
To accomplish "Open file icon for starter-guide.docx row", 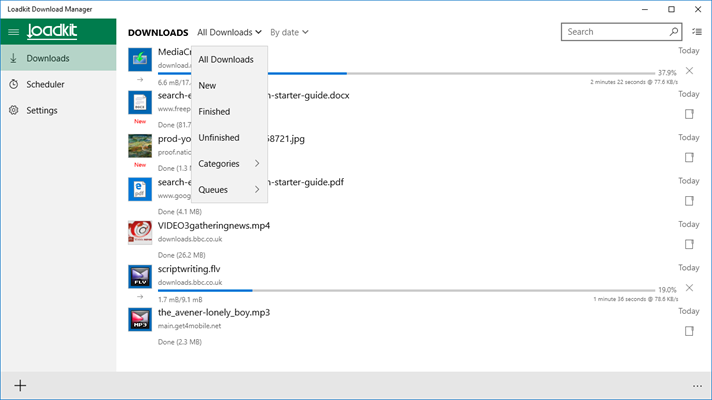I will pos(689,114).
